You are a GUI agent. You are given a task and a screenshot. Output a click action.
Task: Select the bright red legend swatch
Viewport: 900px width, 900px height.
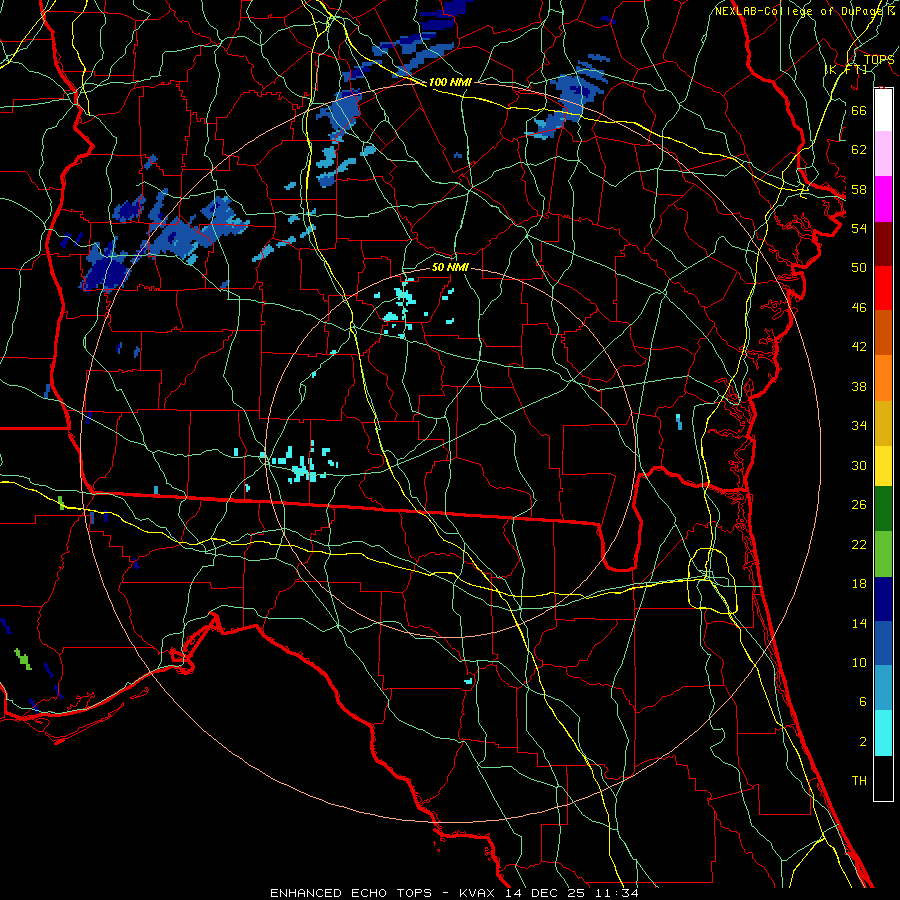[x=883, y=288]
